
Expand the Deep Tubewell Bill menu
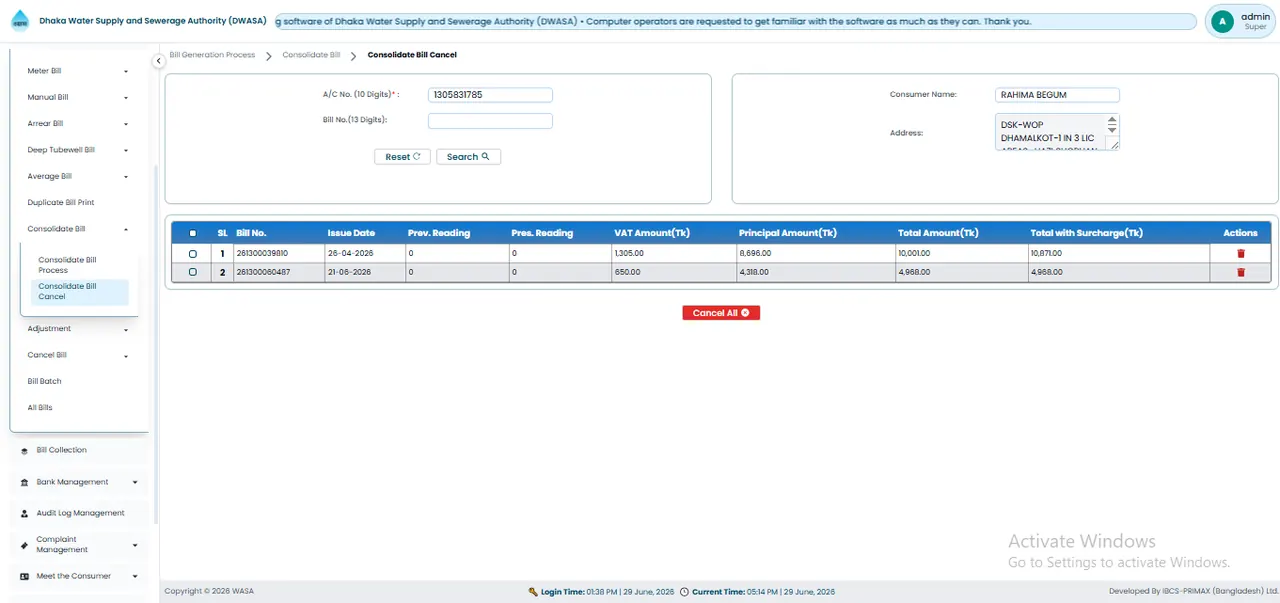tap(126, 151)
